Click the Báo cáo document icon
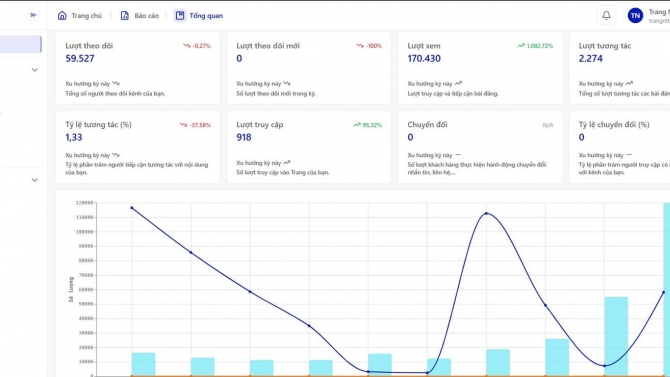Image resolution: width=670 pixels, height=377 pixels. click(x=124, y=15)
